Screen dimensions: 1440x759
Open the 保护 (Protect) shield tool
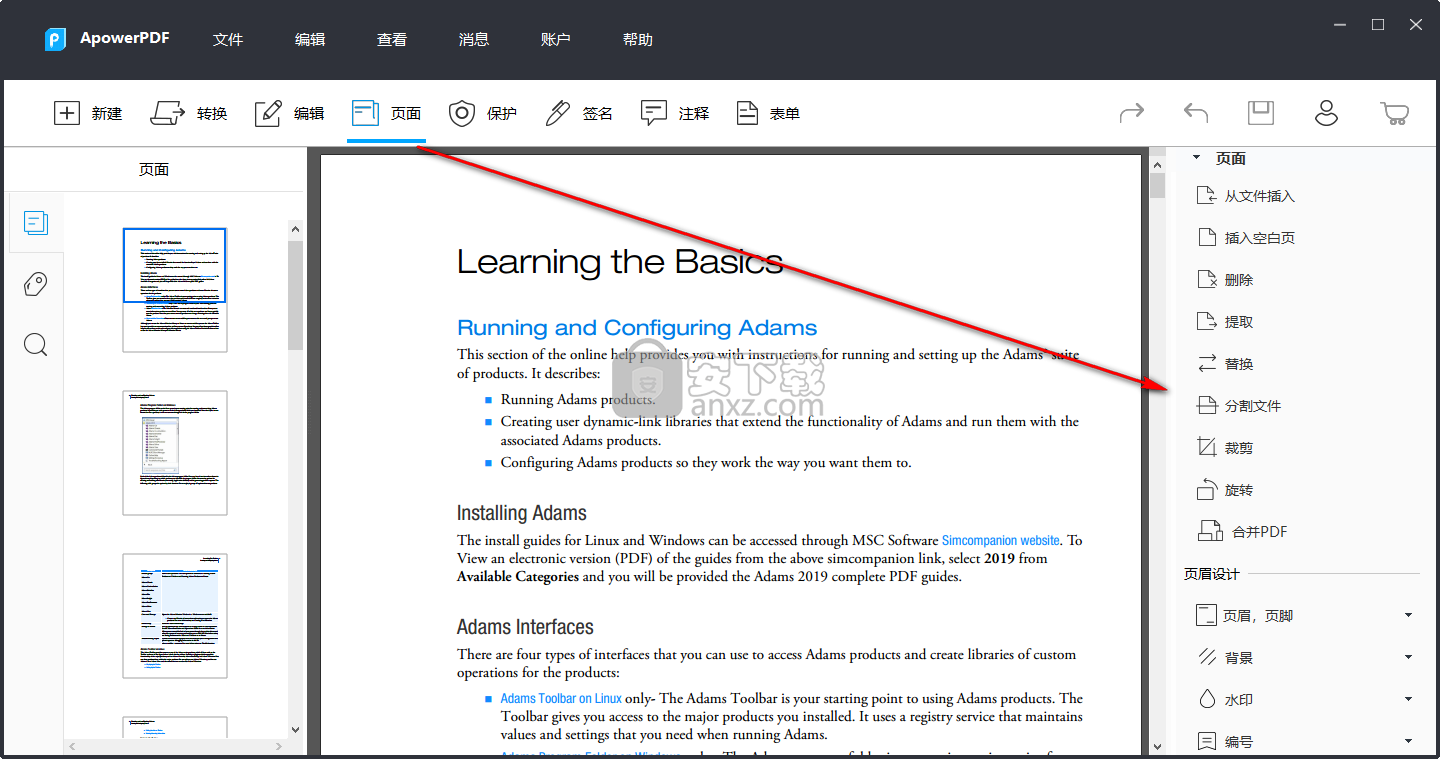482,113
